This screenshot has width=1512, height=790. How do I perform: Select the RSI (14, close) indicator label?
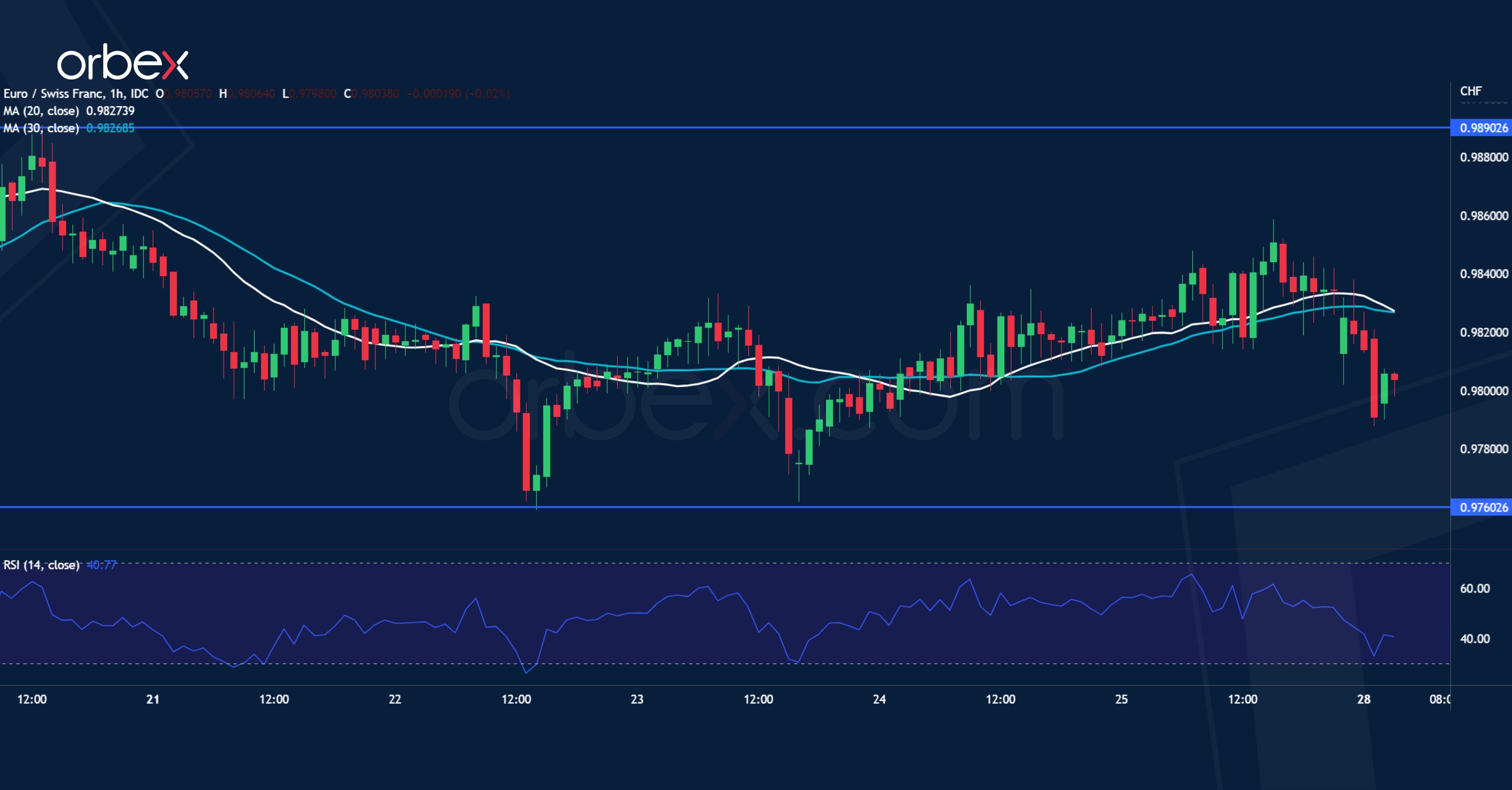click(x=41, y=564)
